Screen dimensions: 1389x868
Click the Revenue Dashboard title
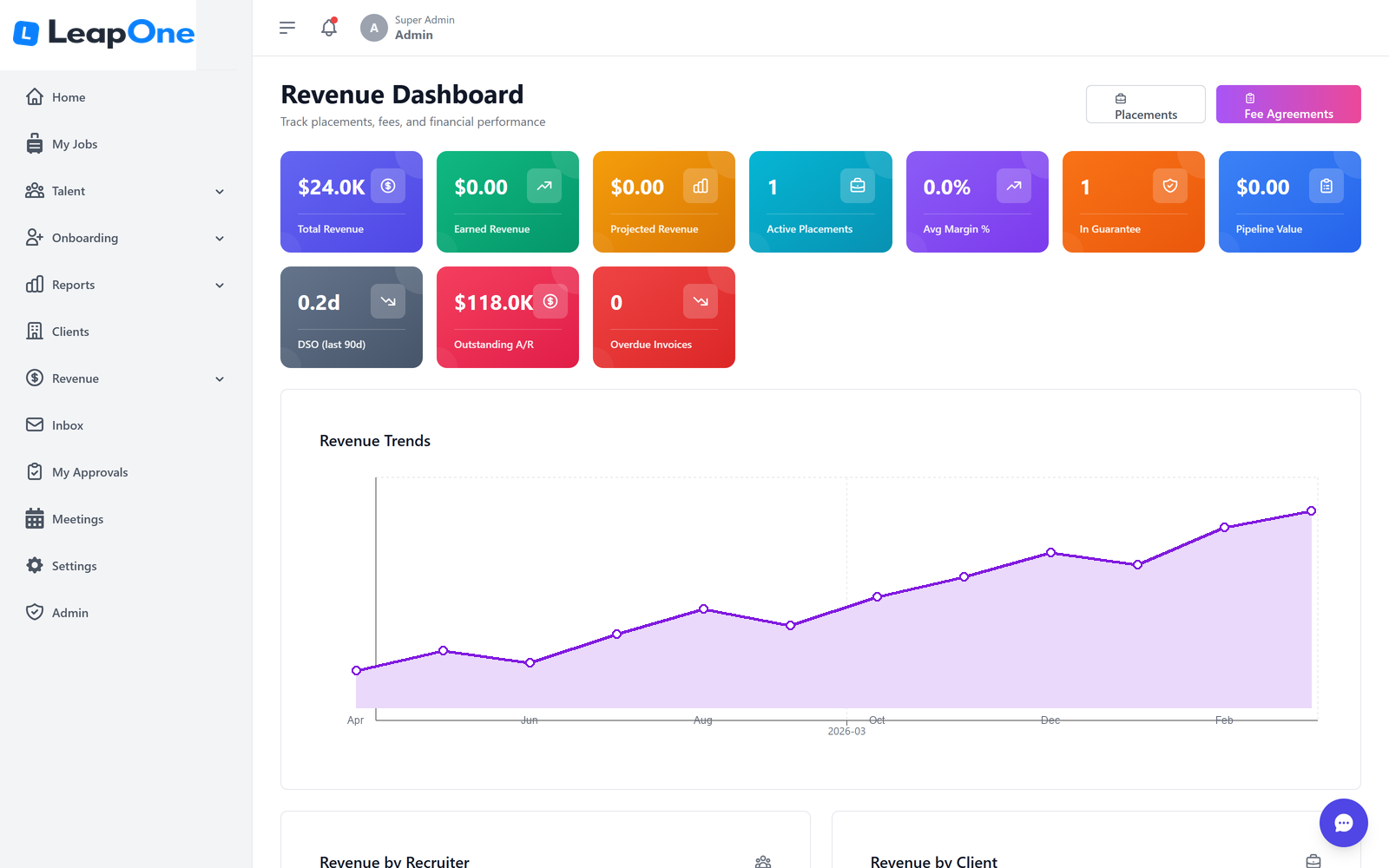click(402, 95)
